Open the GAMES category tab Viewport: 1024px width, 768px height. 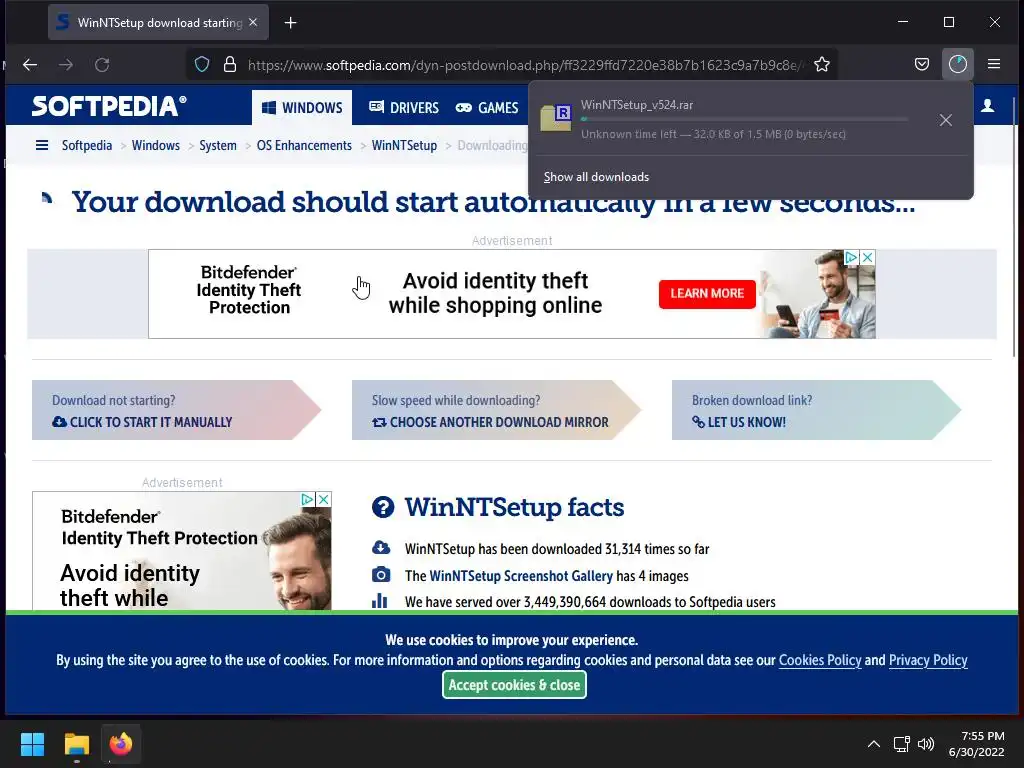coord(487,108)
